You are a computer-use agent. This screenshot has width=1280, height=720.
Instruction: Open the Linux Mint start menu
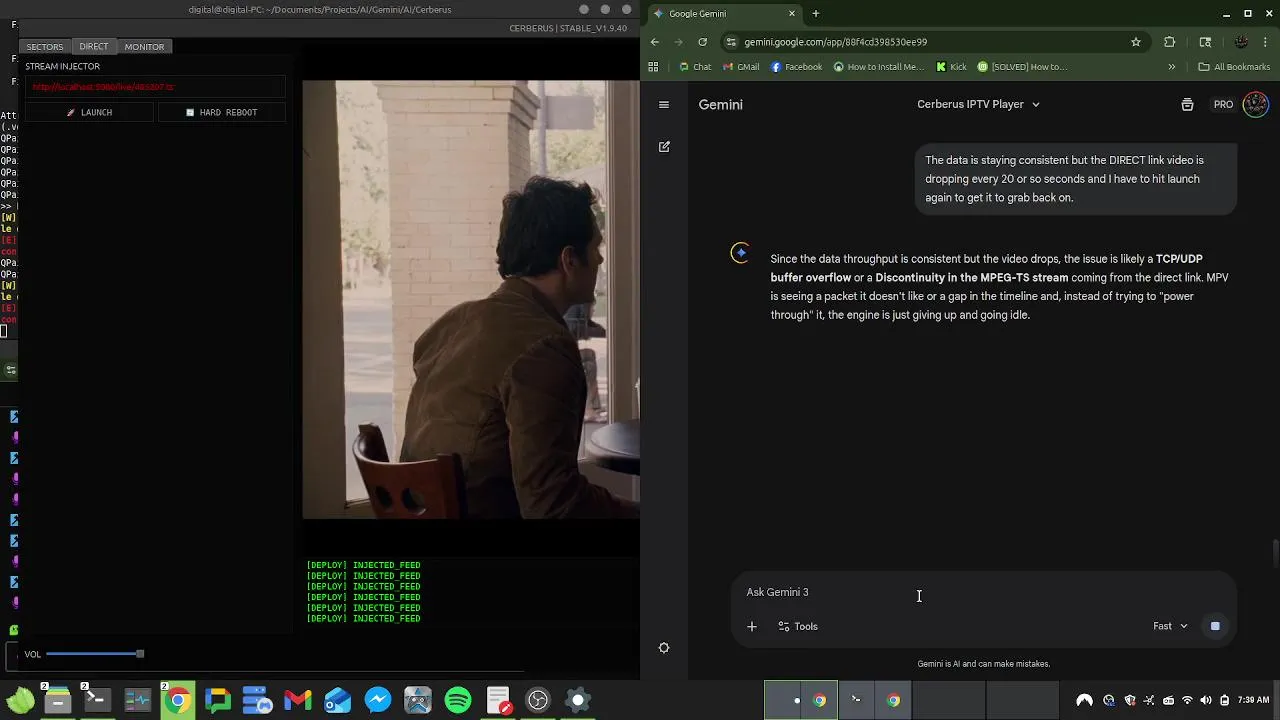20,700
